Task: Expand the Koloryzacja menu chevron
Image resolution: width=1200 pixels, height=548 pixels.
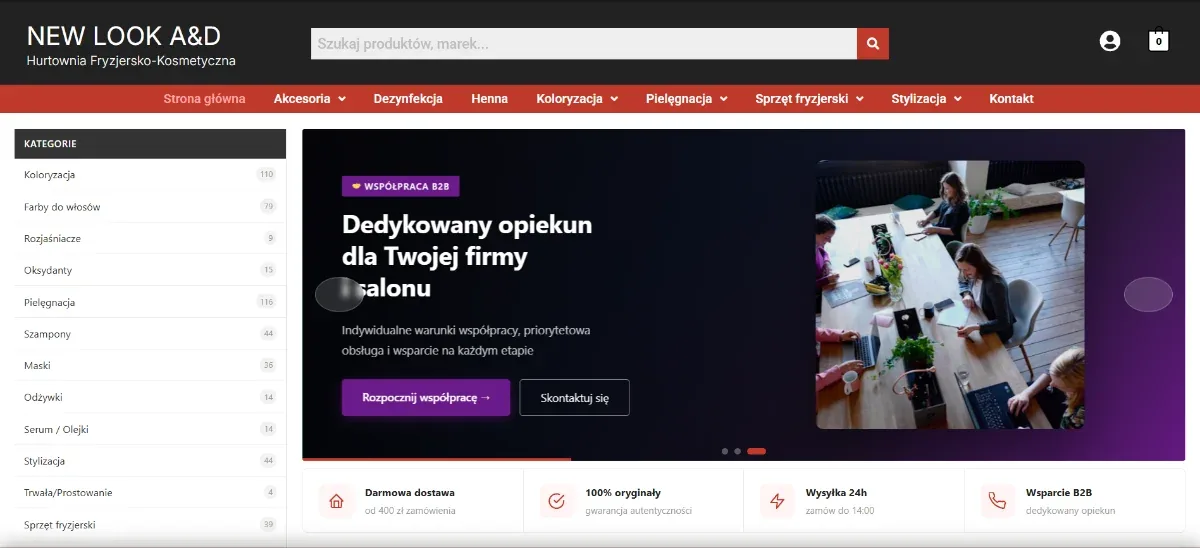Action: pos(614,99)
